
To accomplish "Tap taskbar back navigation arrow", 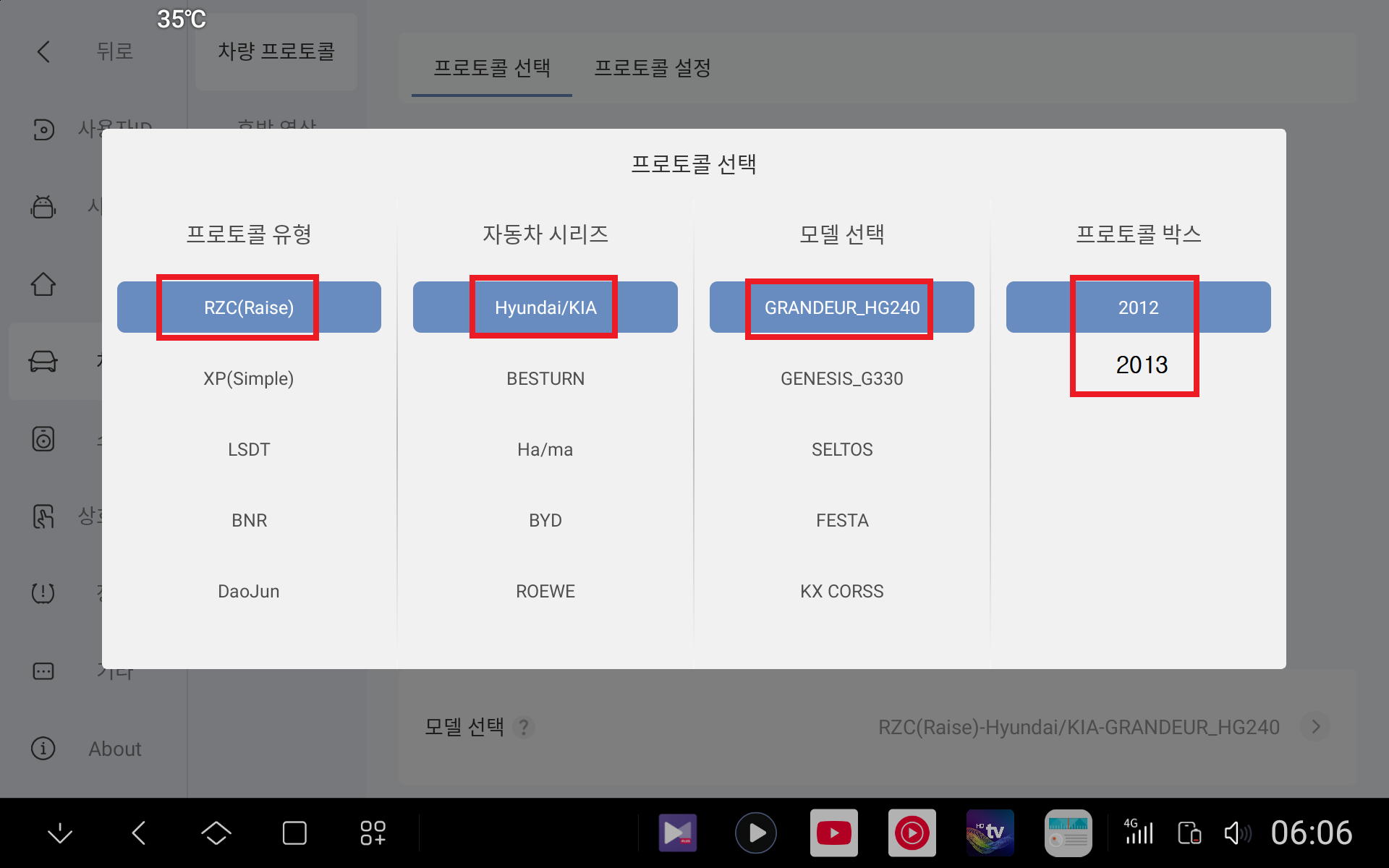I will click(x=139, y=833).
